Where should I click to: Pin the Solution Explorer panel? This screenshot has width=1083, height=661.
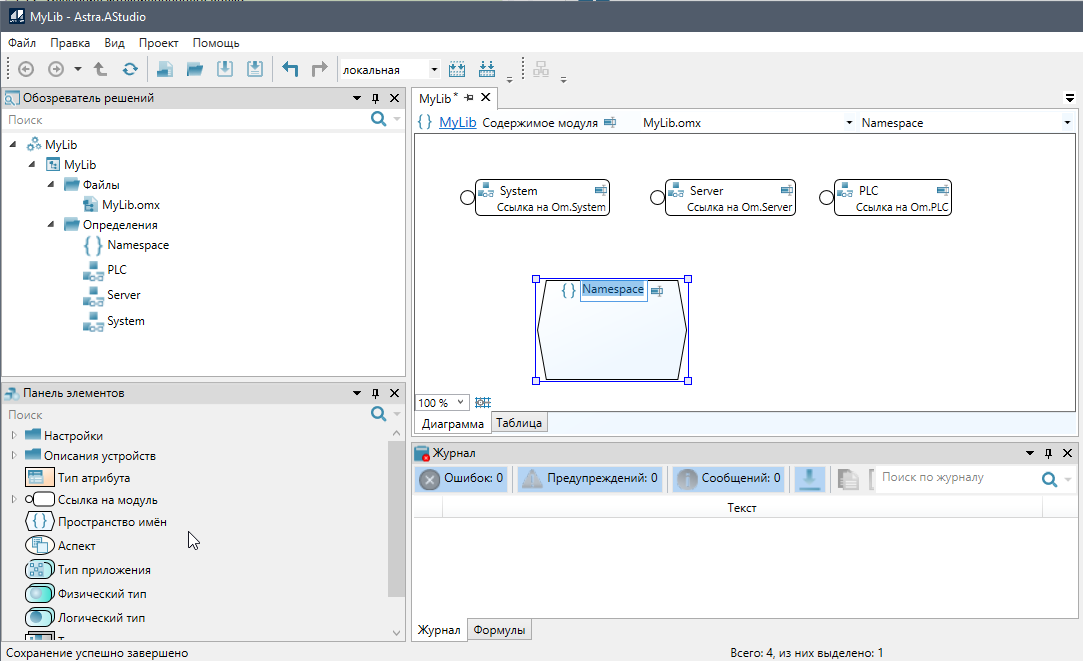pos(376,98)
